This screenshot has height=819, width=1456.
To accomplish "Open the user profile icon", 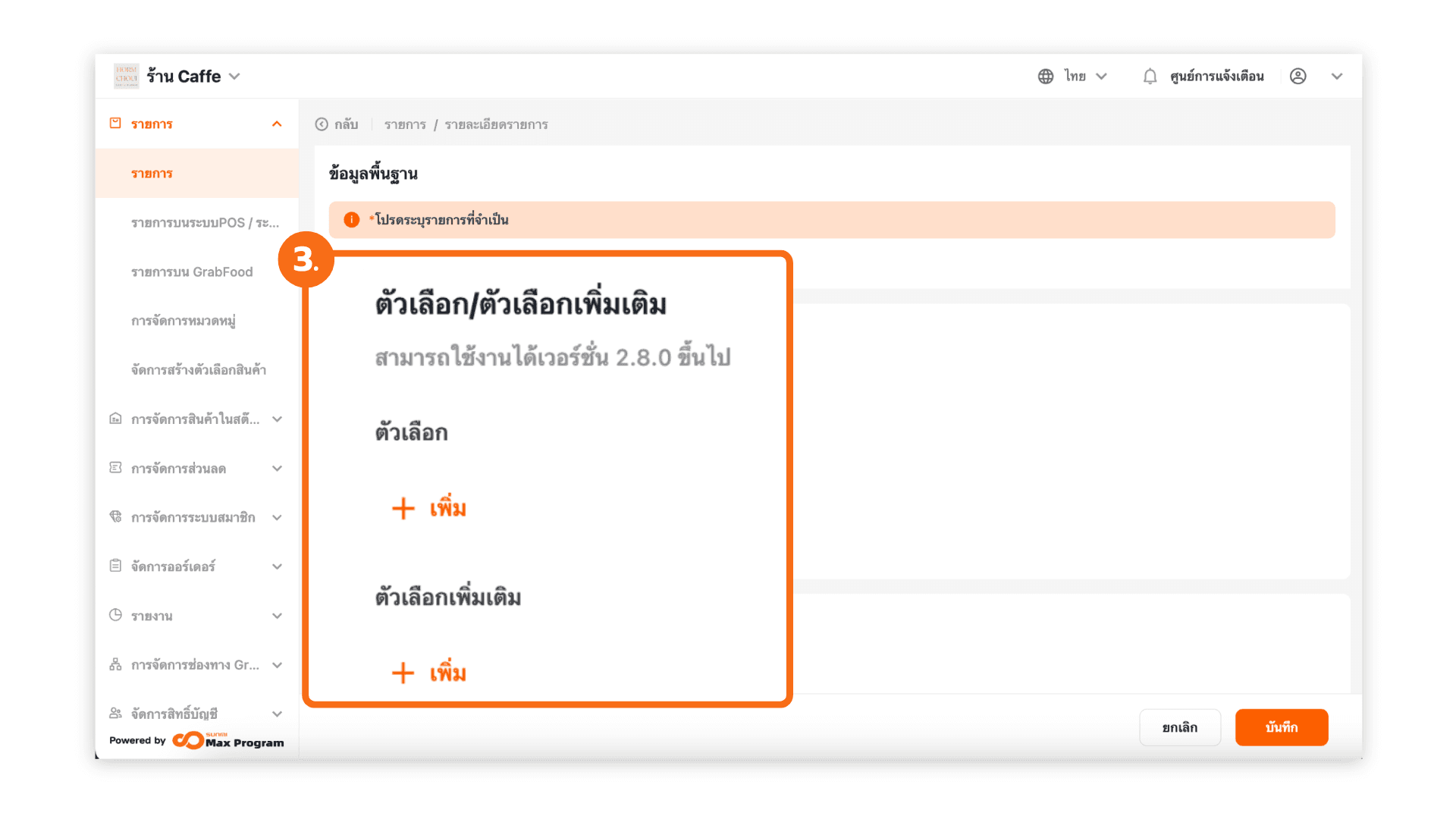I will 1298,76.
